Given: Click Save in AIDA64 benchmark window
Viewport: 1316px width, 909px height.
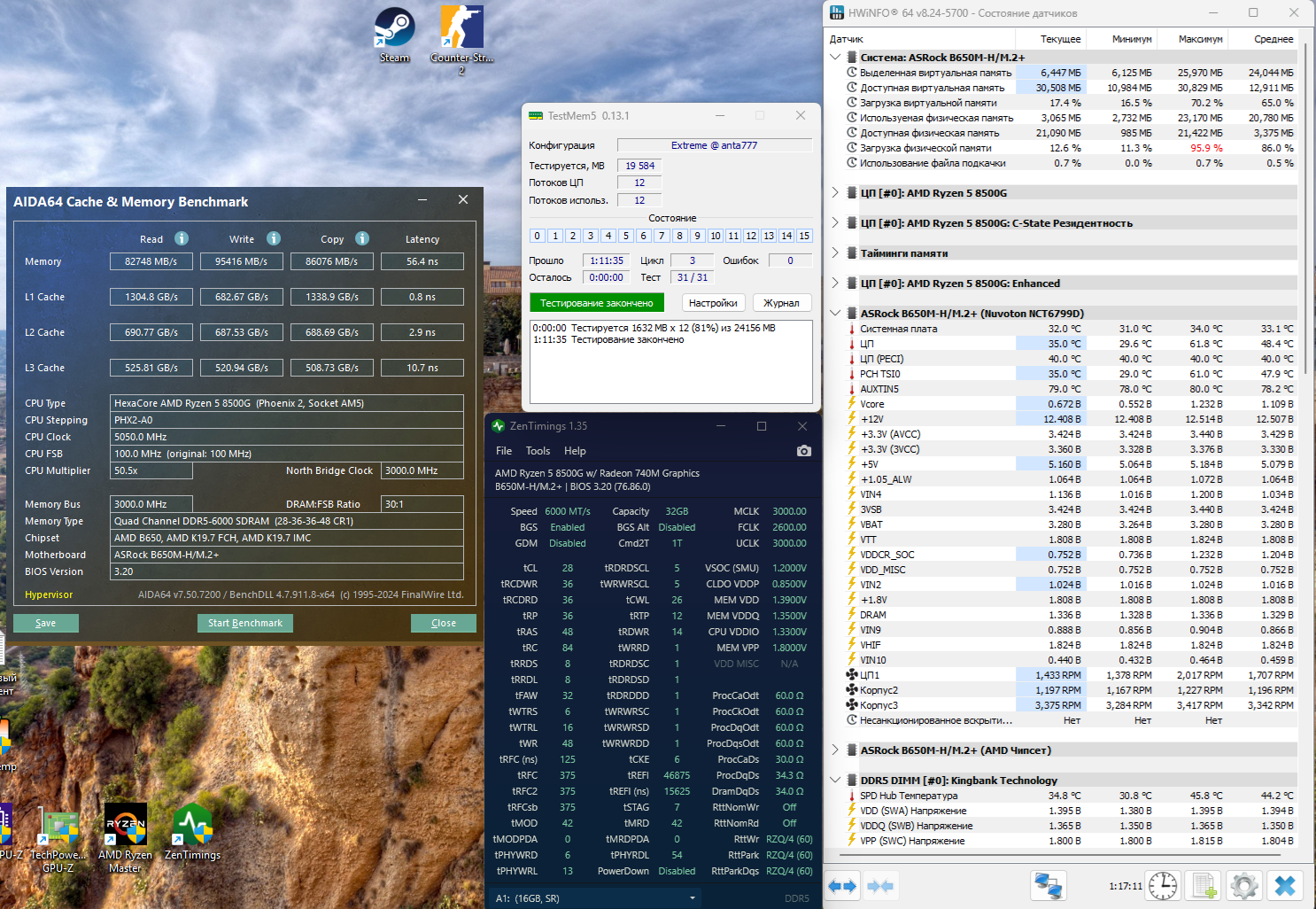Looking at the screenshot, I should tap(46, 623).
